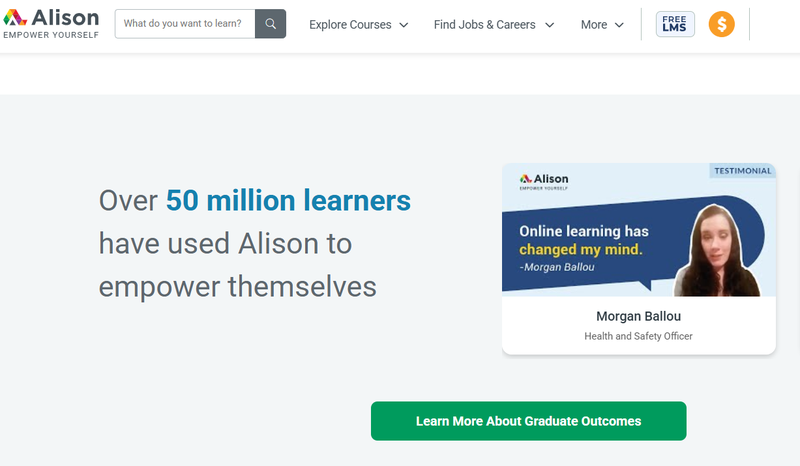This screenshot has width=800, height=466.
Task: Click the small Alison logo in the testimonial card
Action: tap(544, 181)
